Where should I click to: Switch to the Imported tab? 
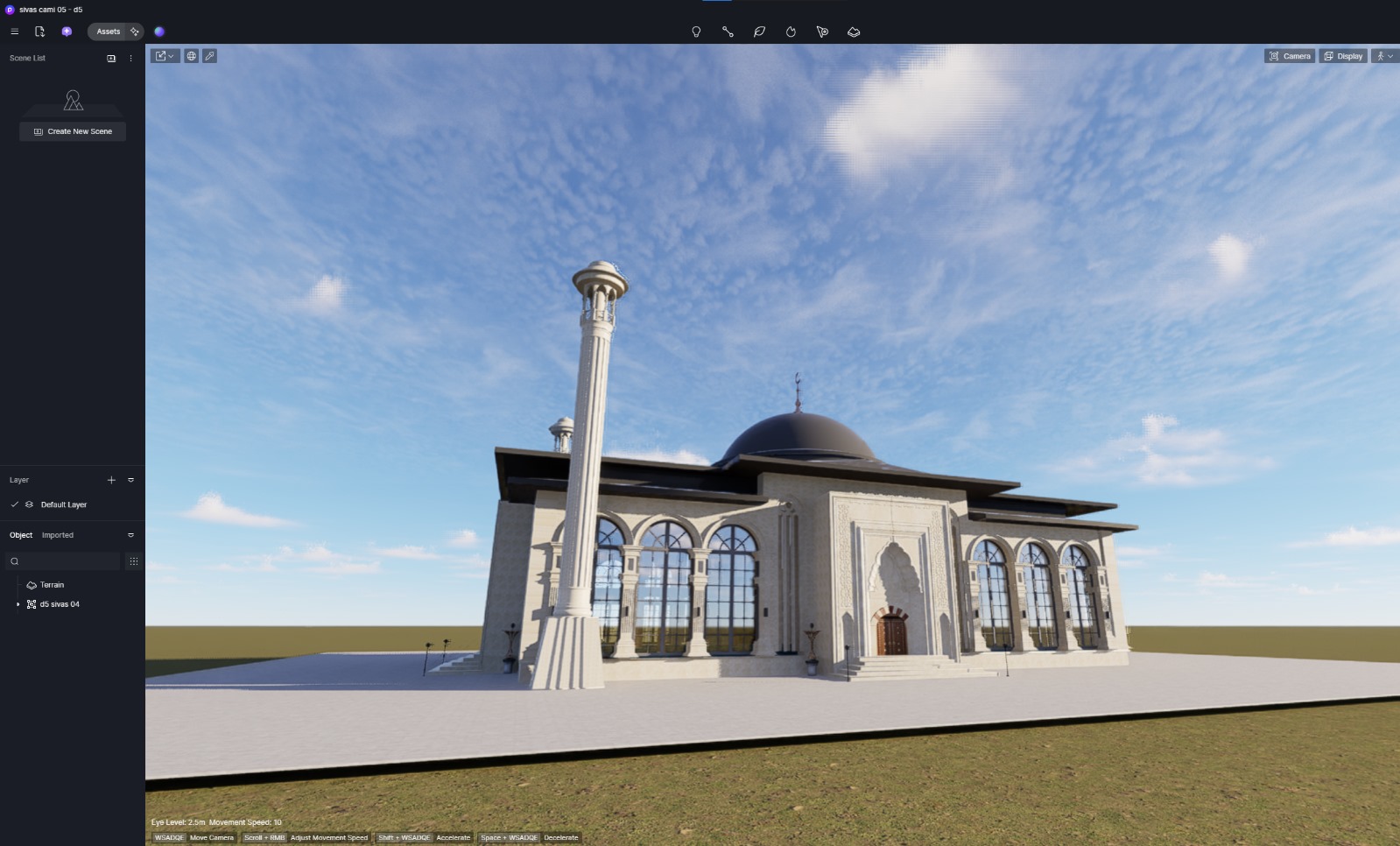point(58,535)
